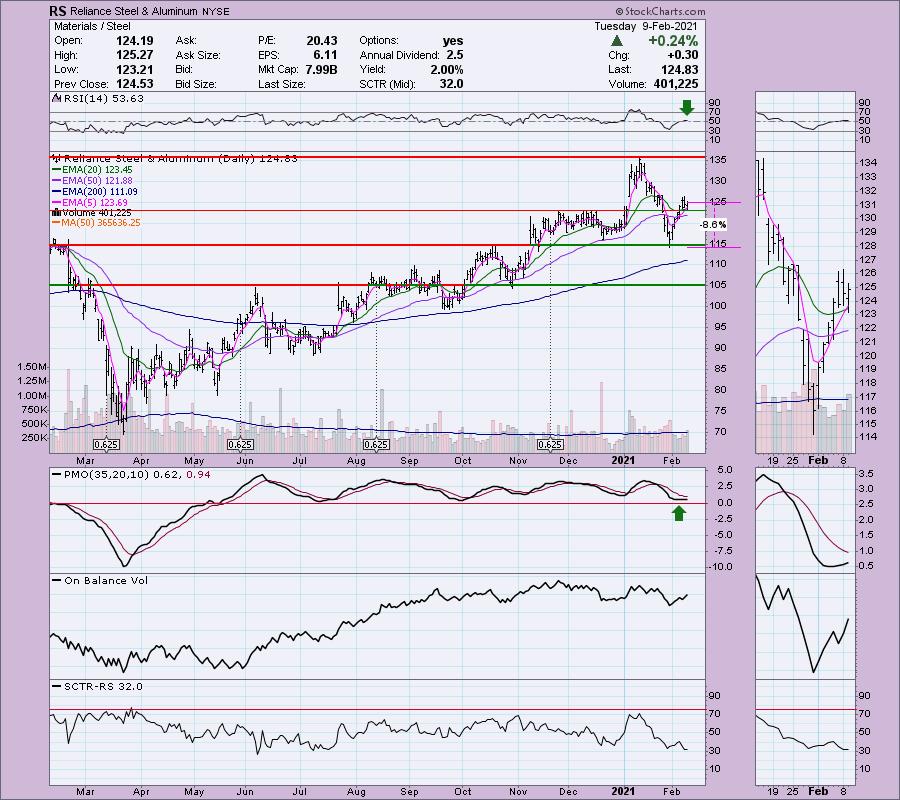Viewport: 900px width, 800px height.
Task: Click the 0.625 marker near June
Action: tap(240, 444)
